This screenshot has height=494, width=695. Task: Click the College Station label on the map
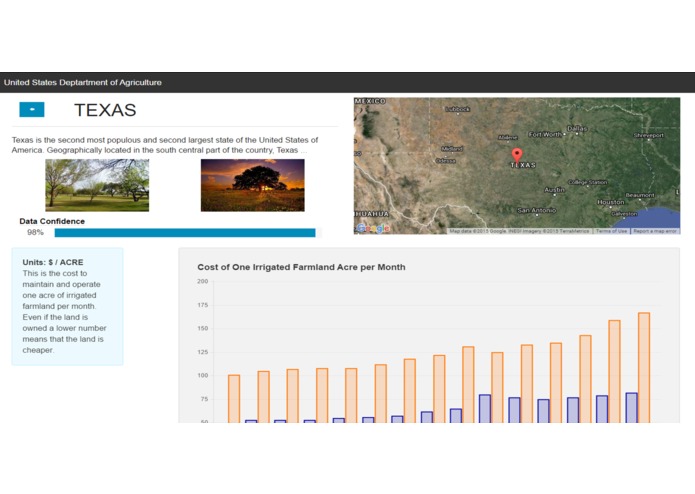click(x=588, y=182)
